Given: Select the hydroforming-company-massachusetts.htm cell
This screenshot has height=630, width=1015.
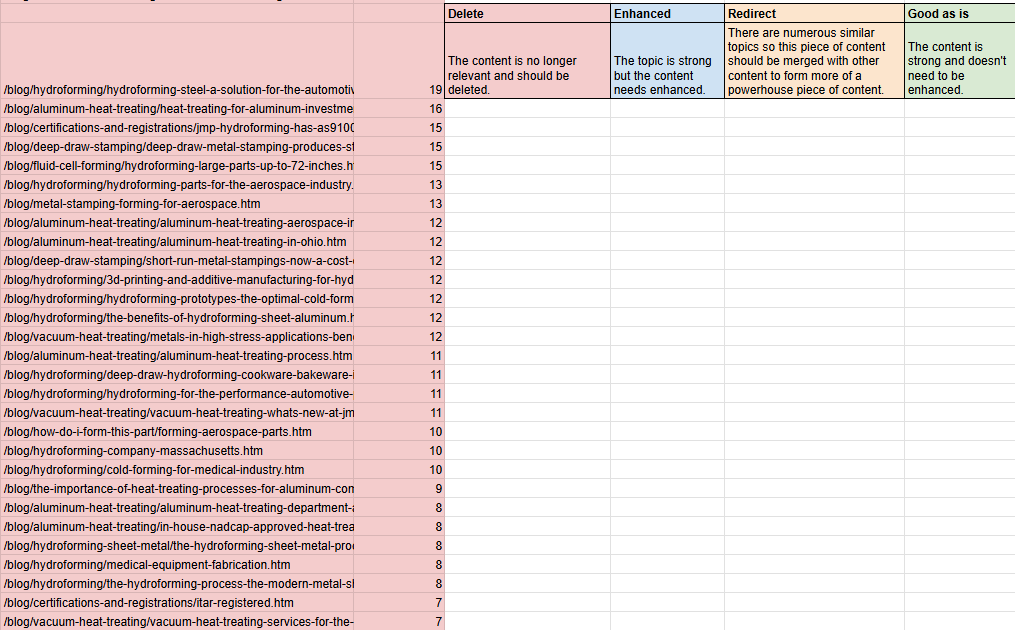Looking at the screenshot, I should coord(178,451).
